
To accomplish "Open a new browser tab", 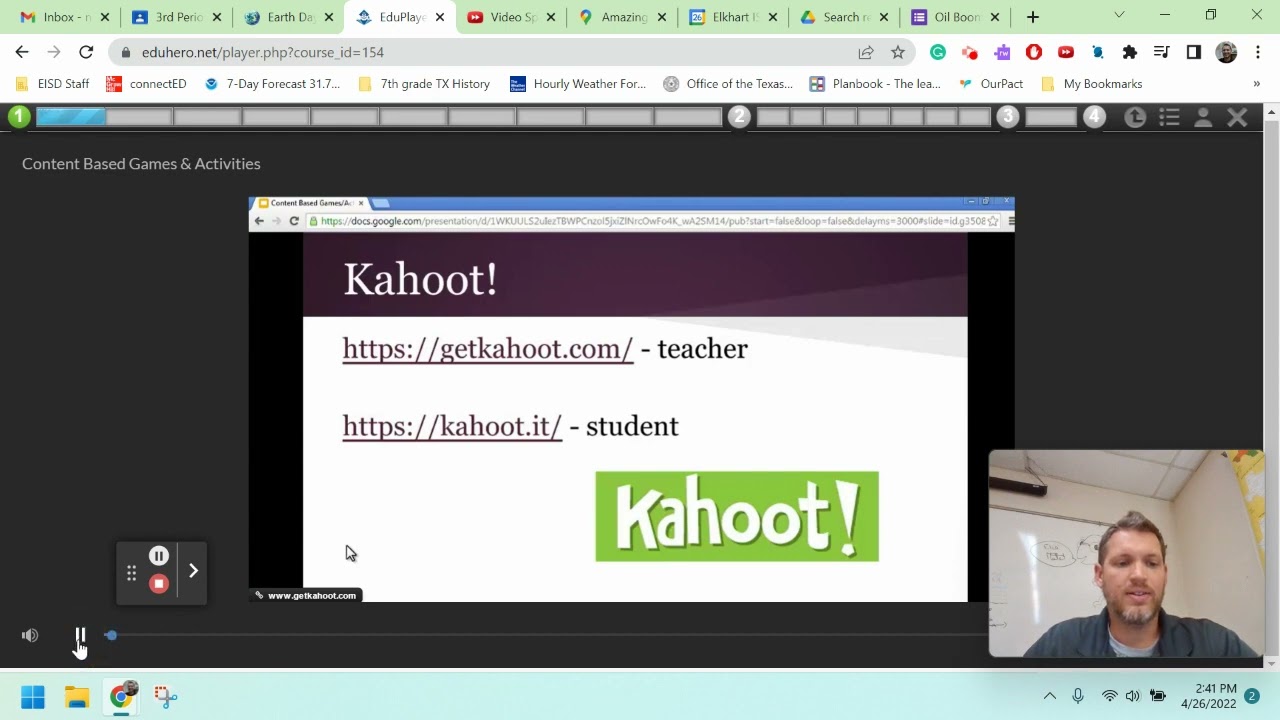I will (x=1033, y=17).
